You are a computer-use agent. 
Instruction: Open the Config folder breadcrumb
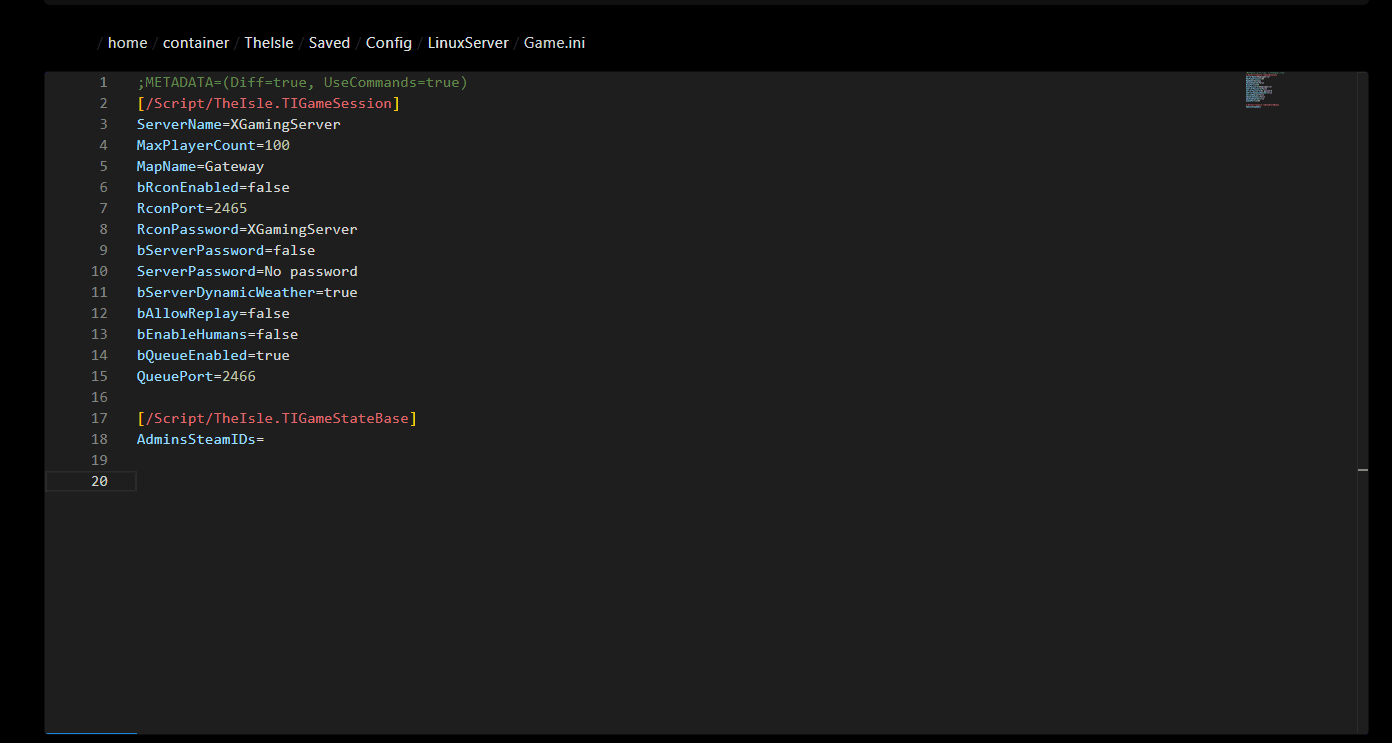tap(389, 42)
